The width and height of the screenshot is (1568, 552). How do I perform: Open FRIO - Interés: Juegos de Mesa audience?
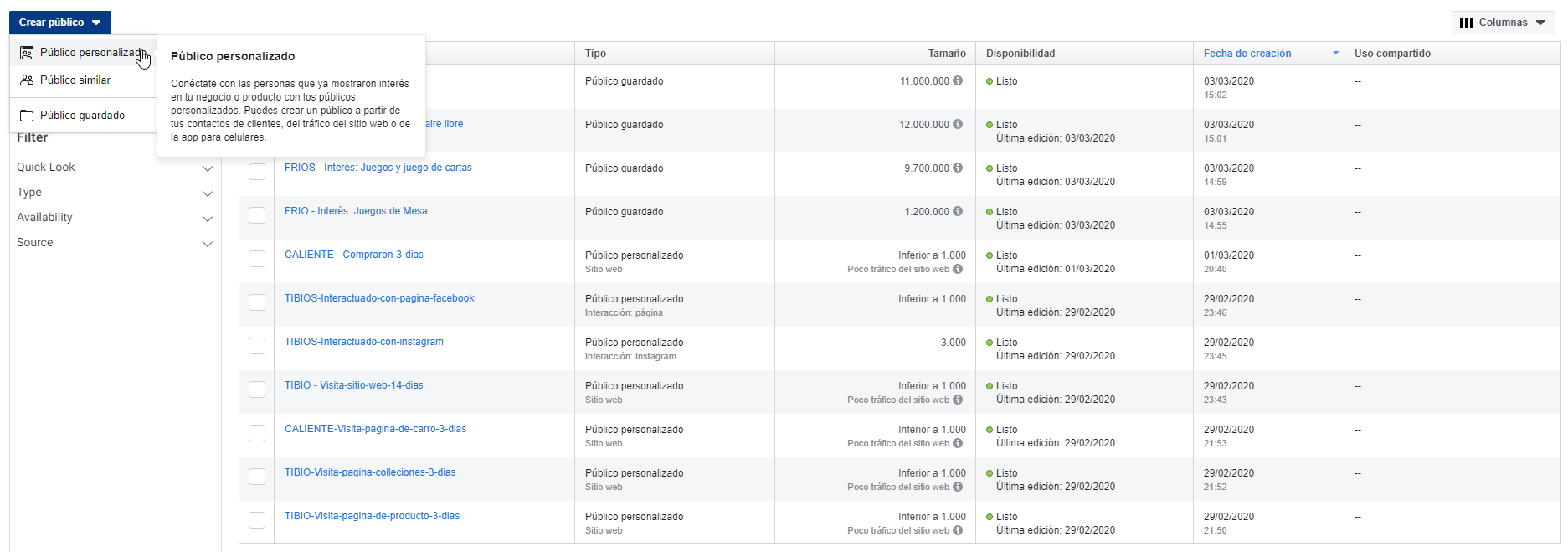356,211
